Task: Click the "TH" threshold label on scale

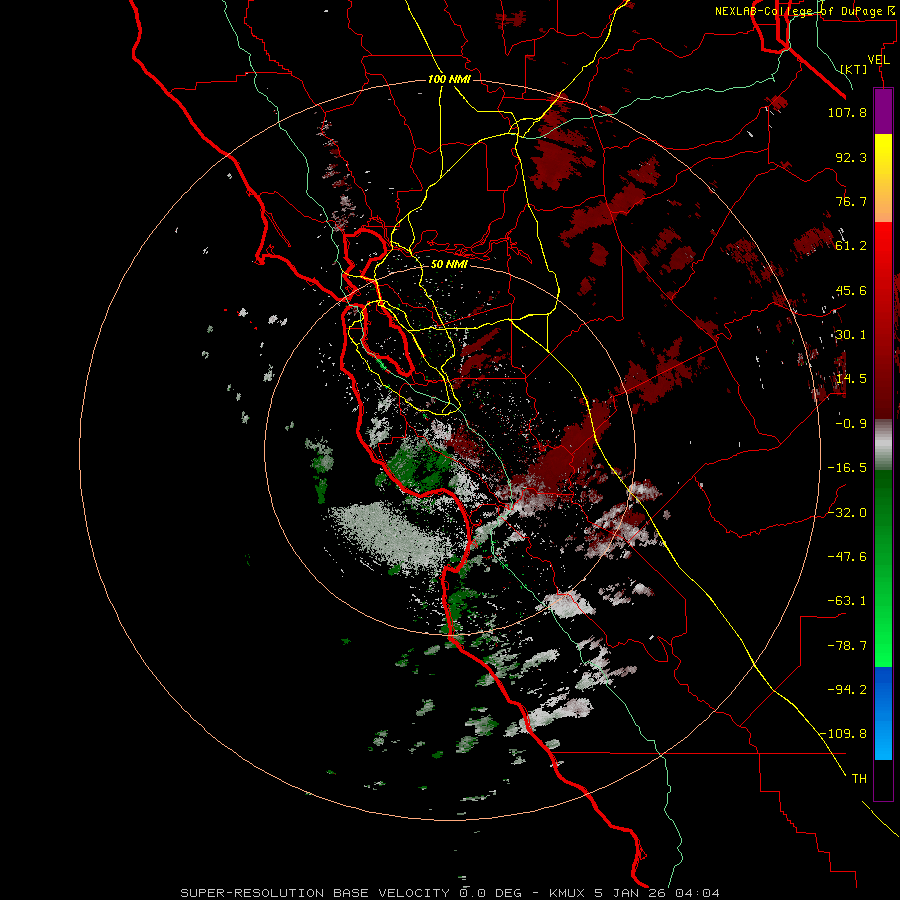Action: (859, 779)
